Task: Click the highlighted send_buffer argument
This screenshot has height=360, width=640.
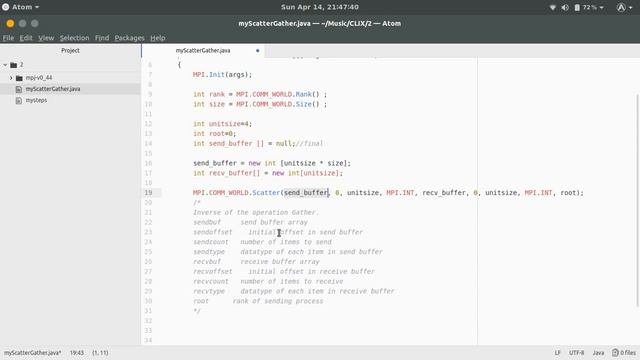Action: click(306, 193)
